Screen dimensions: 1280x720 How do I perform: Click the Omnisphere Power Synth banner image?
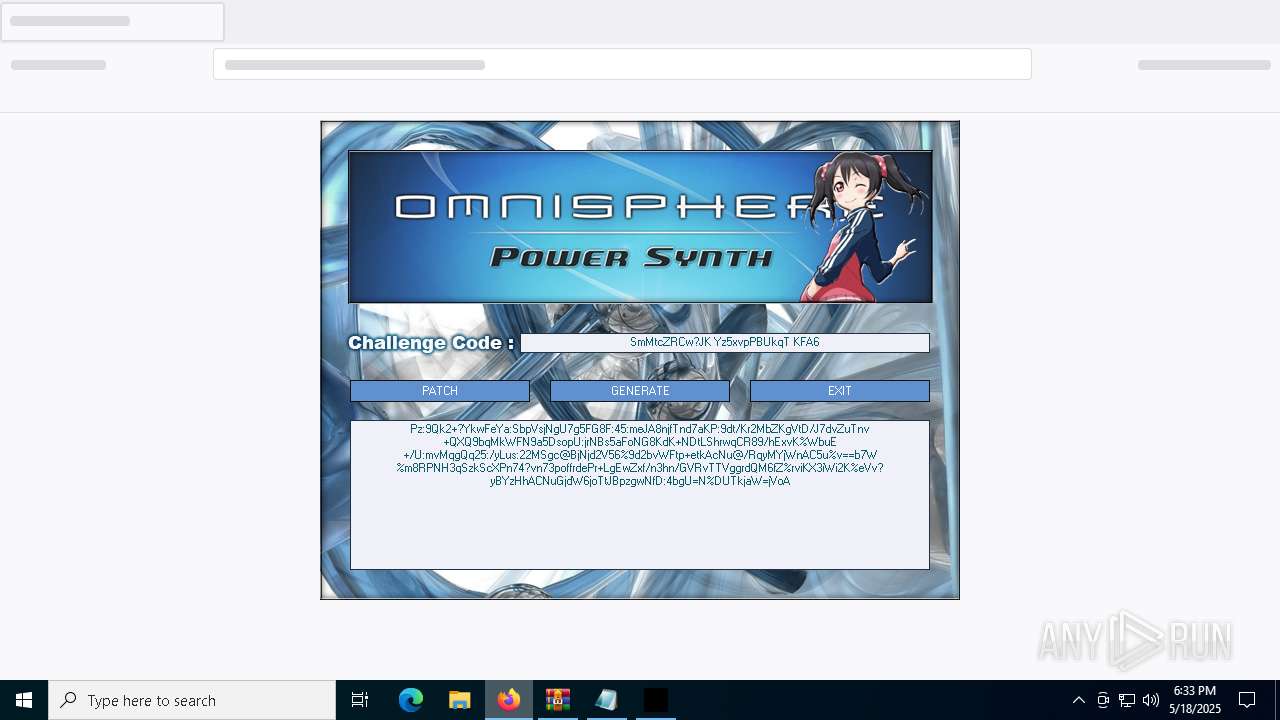[x=640, y=227]
